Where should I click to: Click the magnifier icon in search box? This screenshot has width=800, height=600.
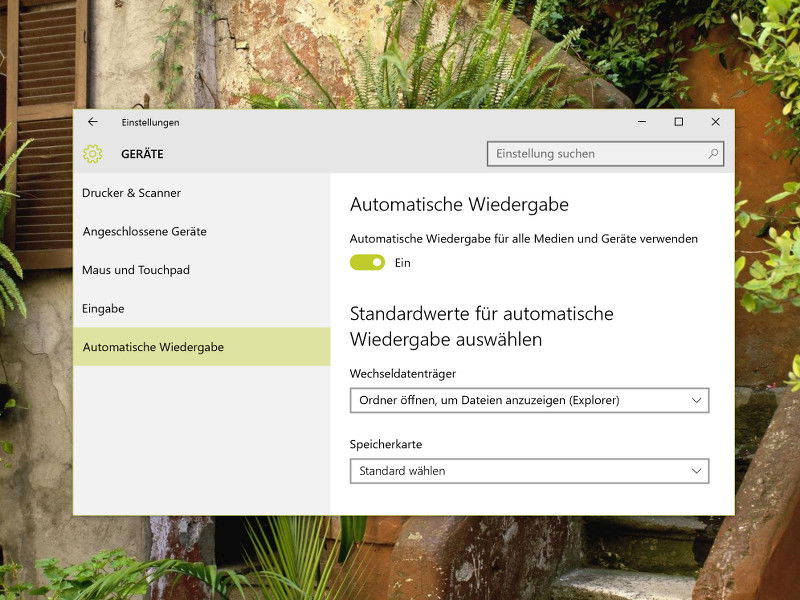[713, 154]
